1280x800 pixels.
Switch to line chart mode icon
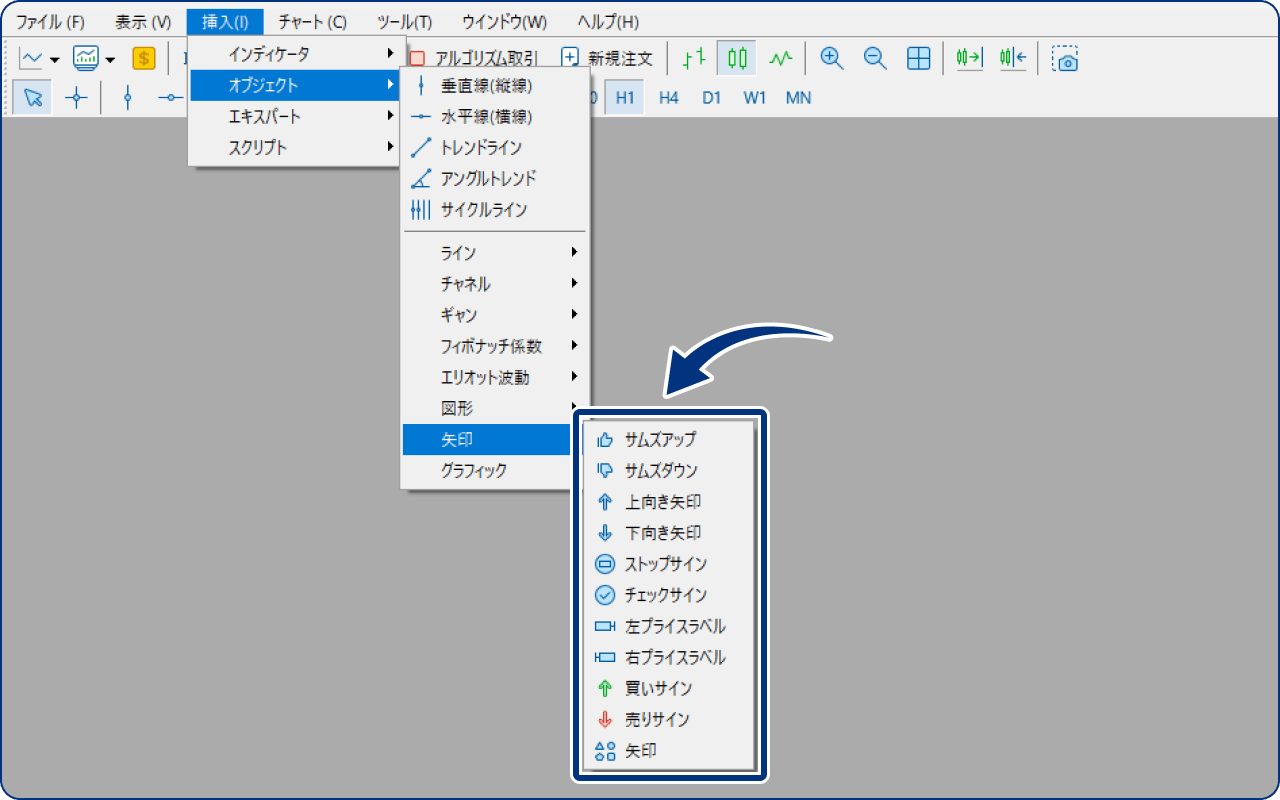(x=783, y=58)
